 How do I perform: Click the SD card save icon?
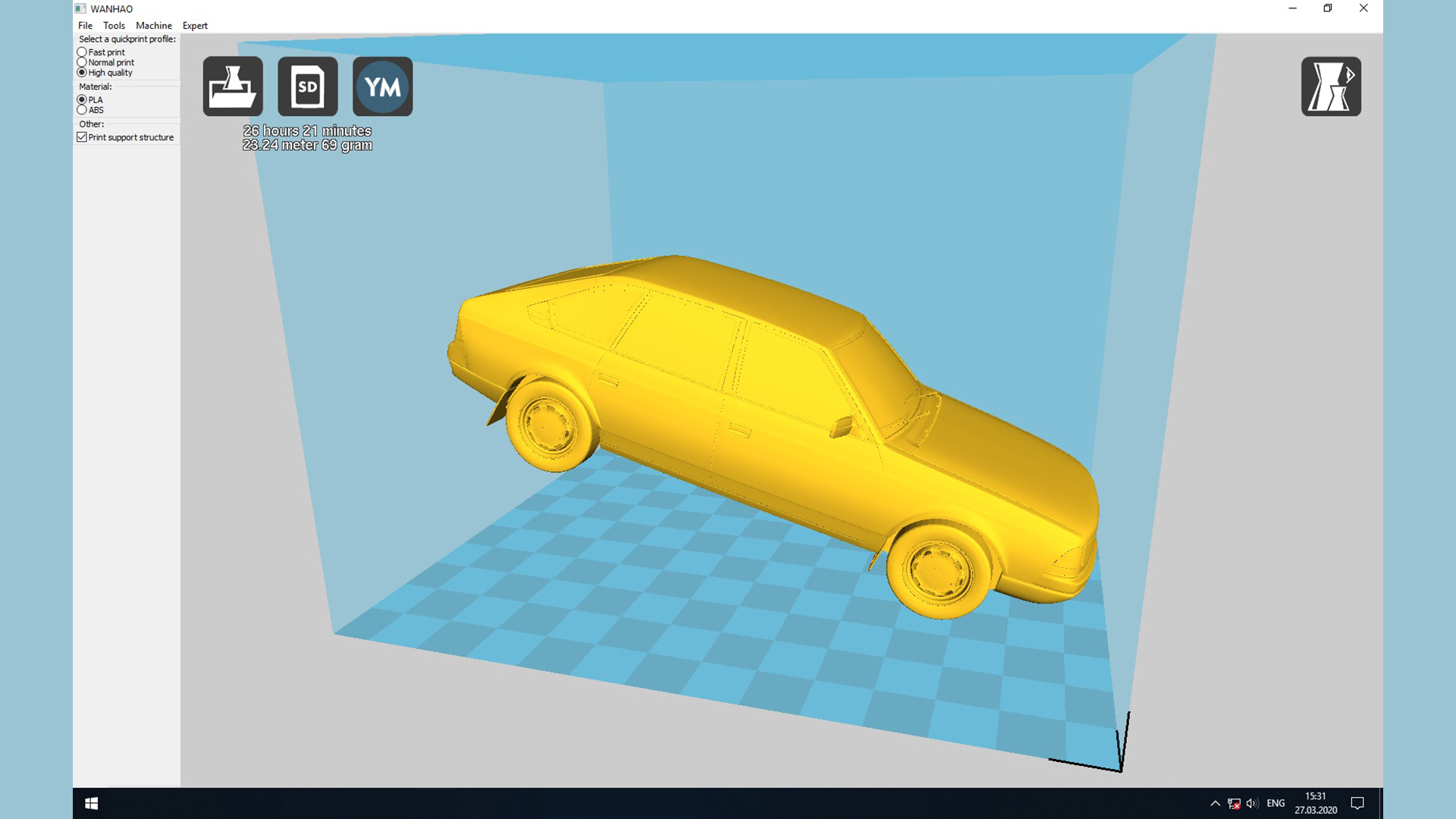tap(308, 86)
